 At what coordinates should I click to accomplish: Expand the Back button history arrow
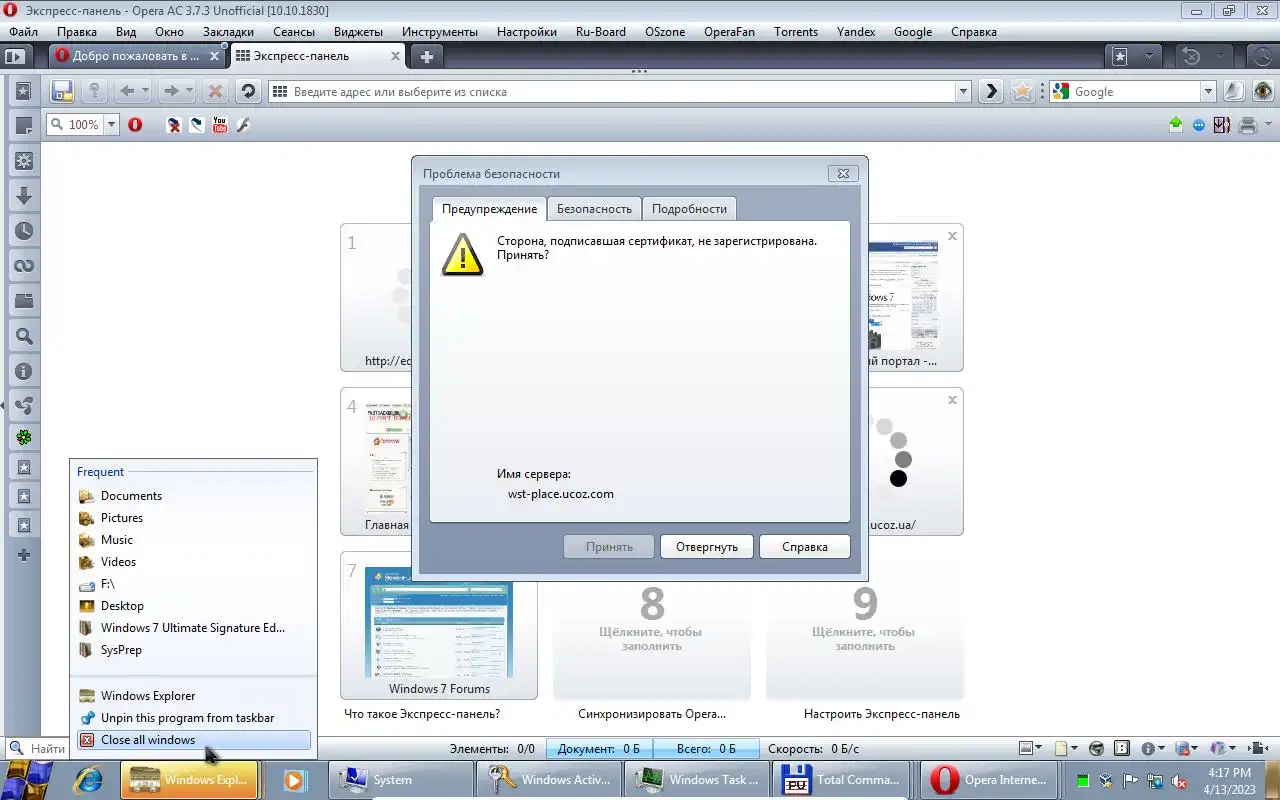click(x=145, y=91)
